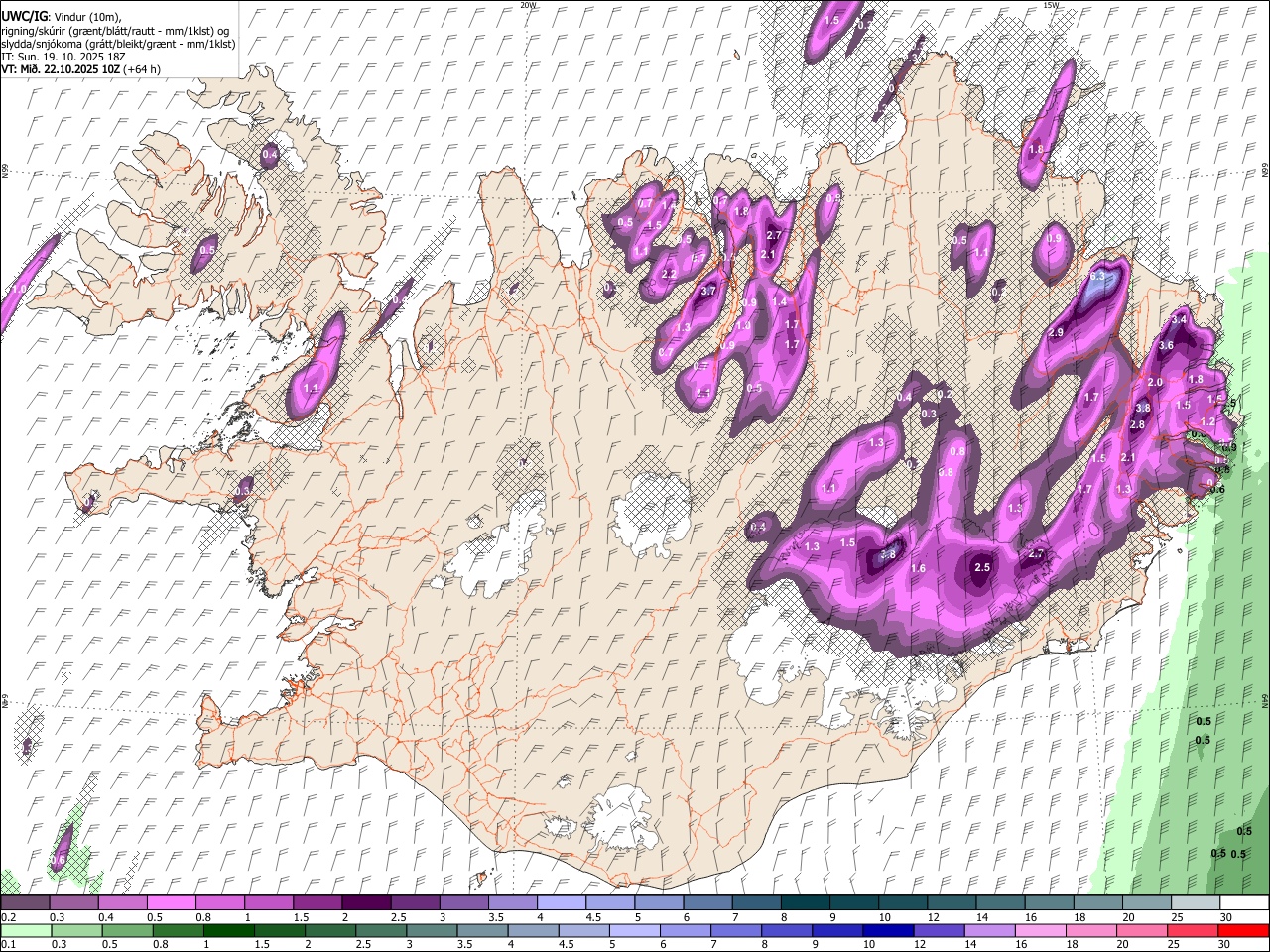Image resolution: width=1270 pixels, height=952 pixels.
Task: Select the 'VT: Mið. 22.10.2025 10Z' valid time
Action: pos(61,69)
